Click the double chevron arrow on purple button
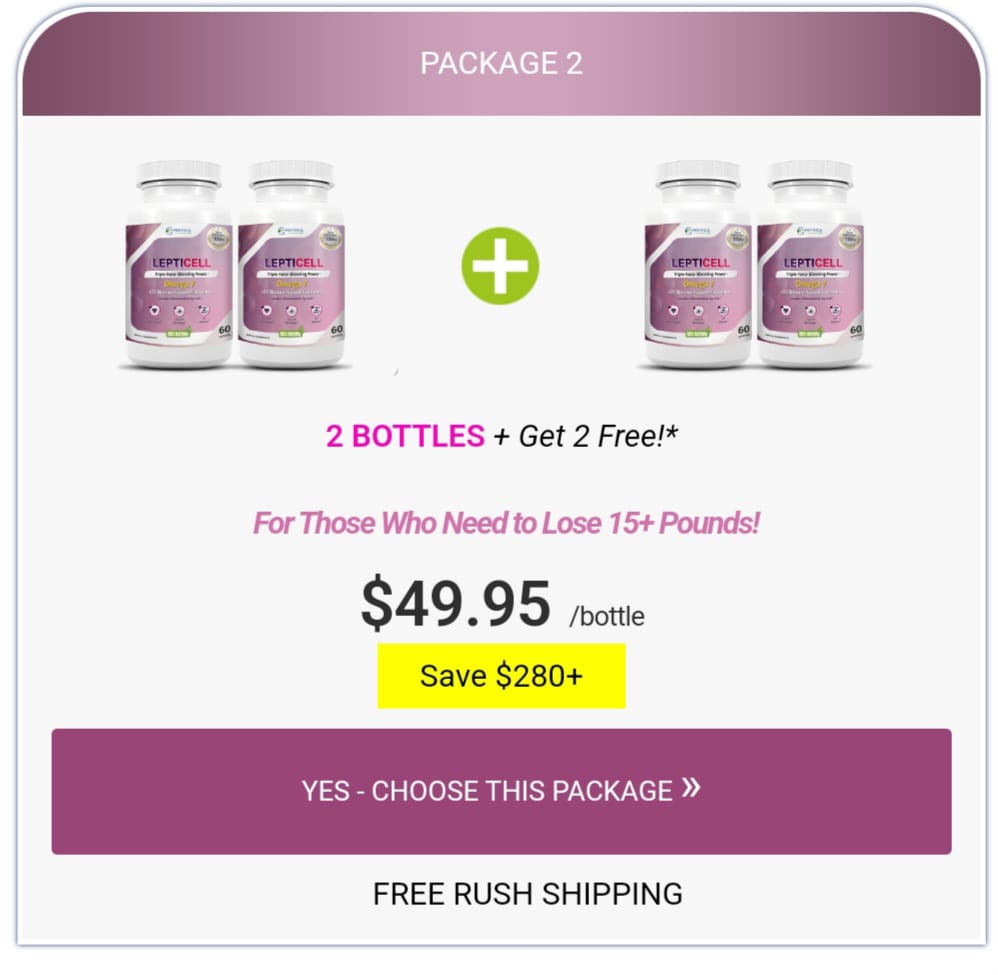 coord(691,787)
